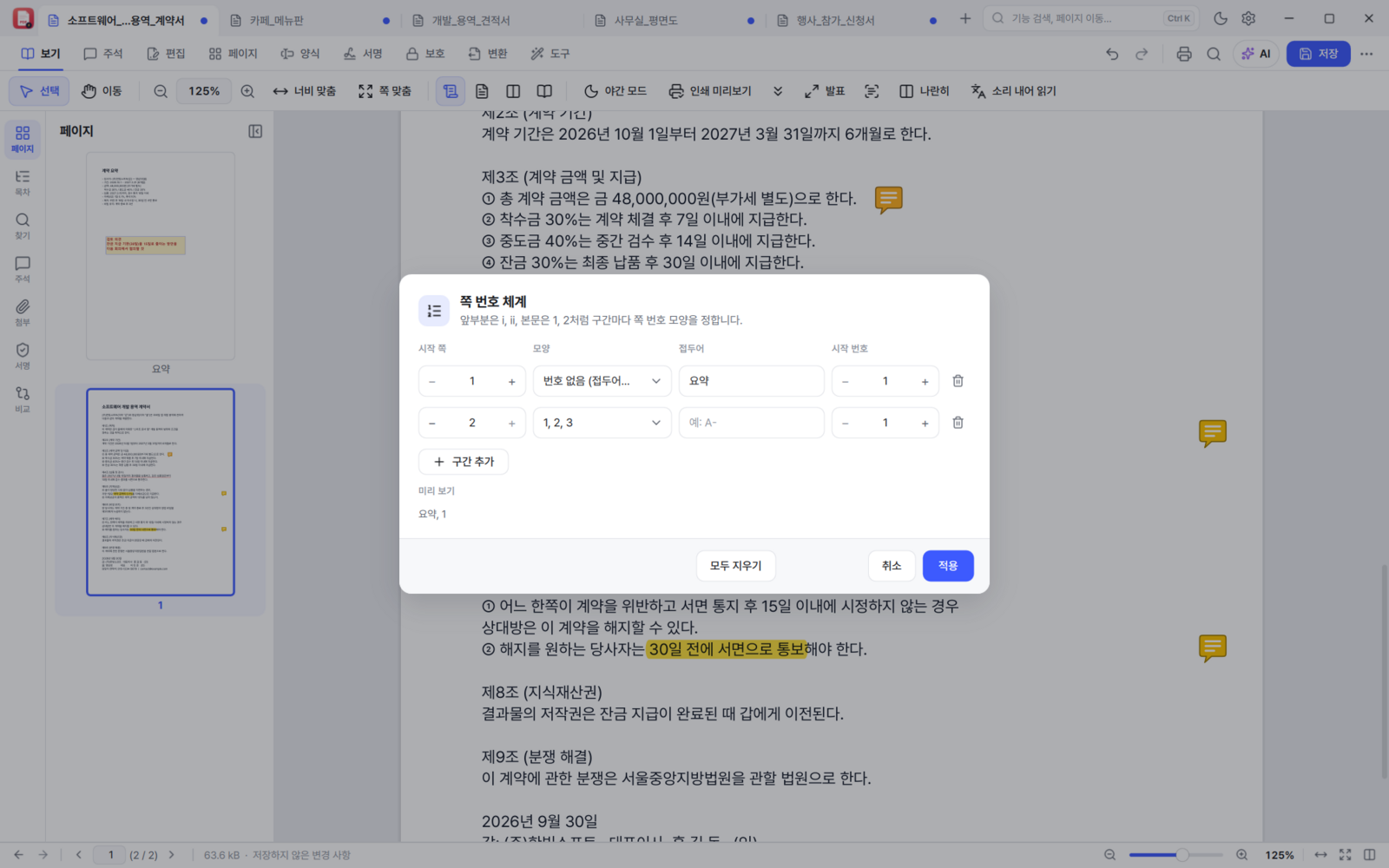Click the 적용 apply button
Screen dimensions: 1389x868
click(x=948, y=566)
